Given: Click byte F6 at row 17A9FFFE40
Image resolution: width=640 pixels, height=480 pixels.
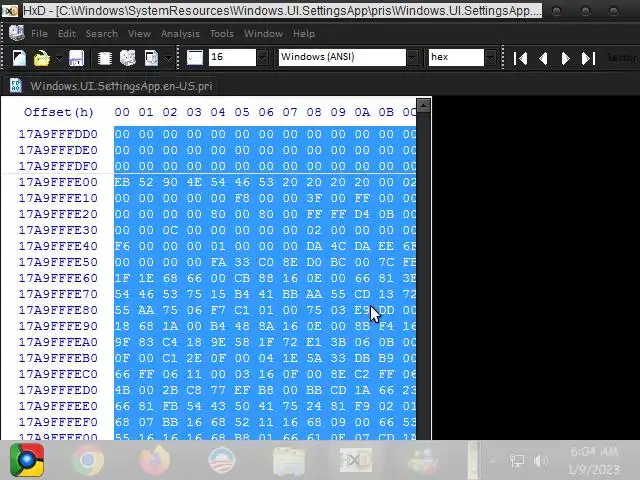Looking at the screenshot, I should pos(122,246).
